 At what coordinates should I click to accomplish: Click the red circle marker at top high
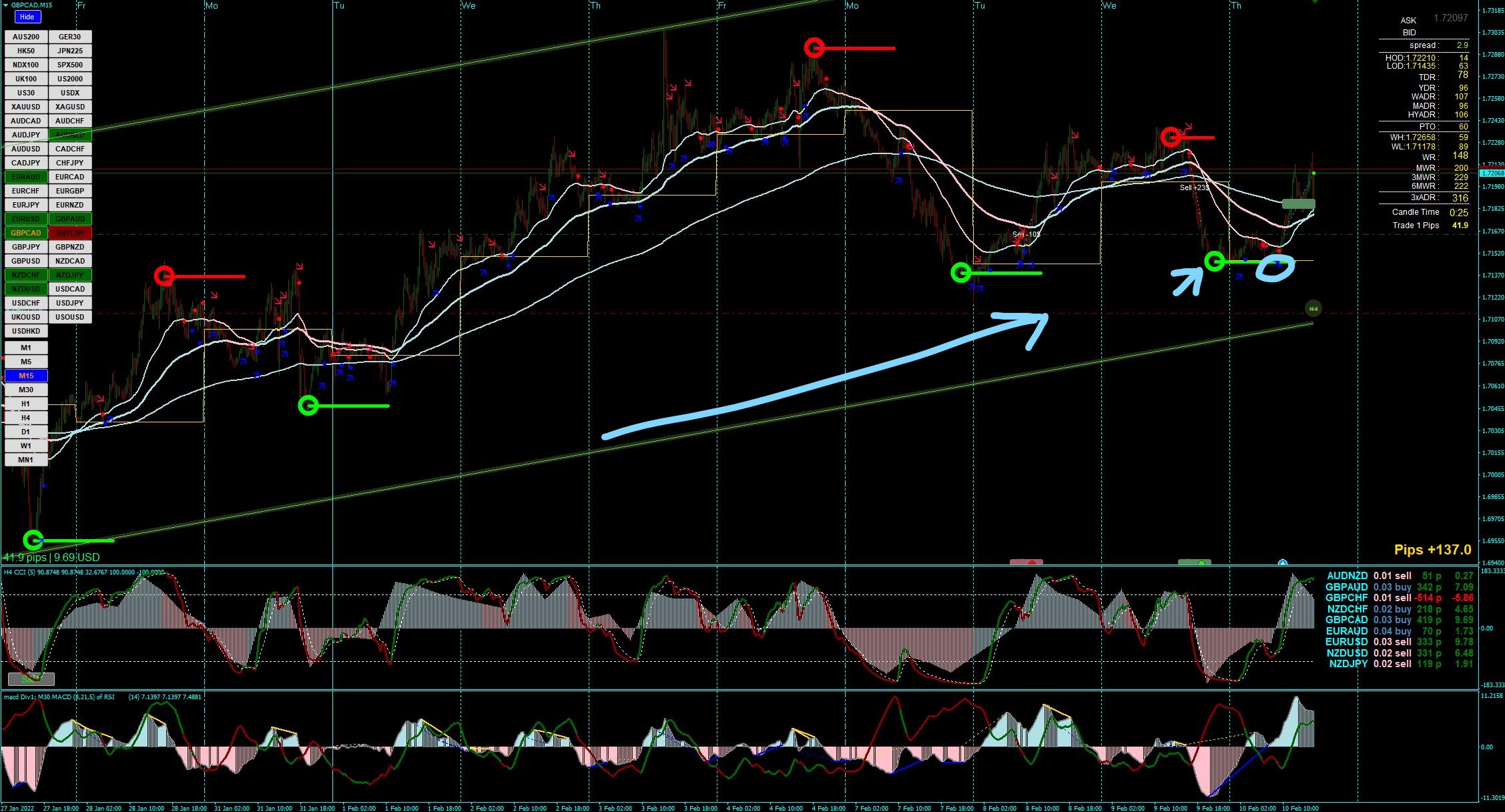814,47
